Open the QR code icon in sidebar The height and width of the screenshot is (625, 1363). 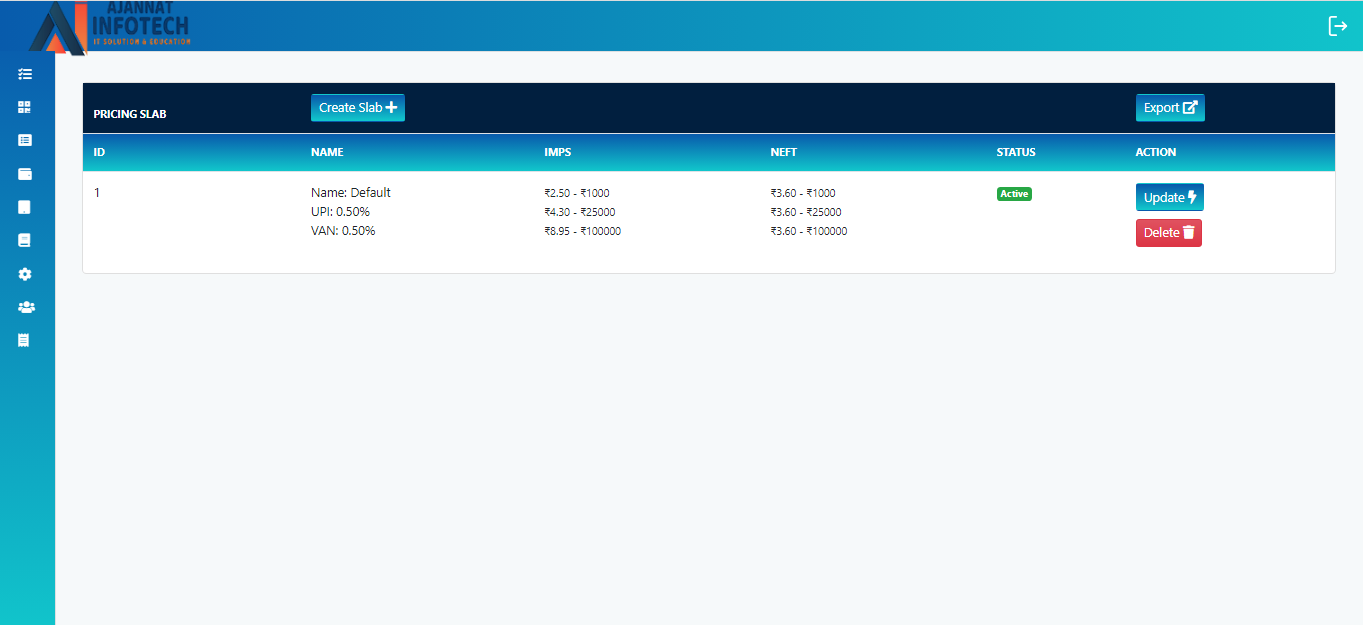click(x=25, y=107)
